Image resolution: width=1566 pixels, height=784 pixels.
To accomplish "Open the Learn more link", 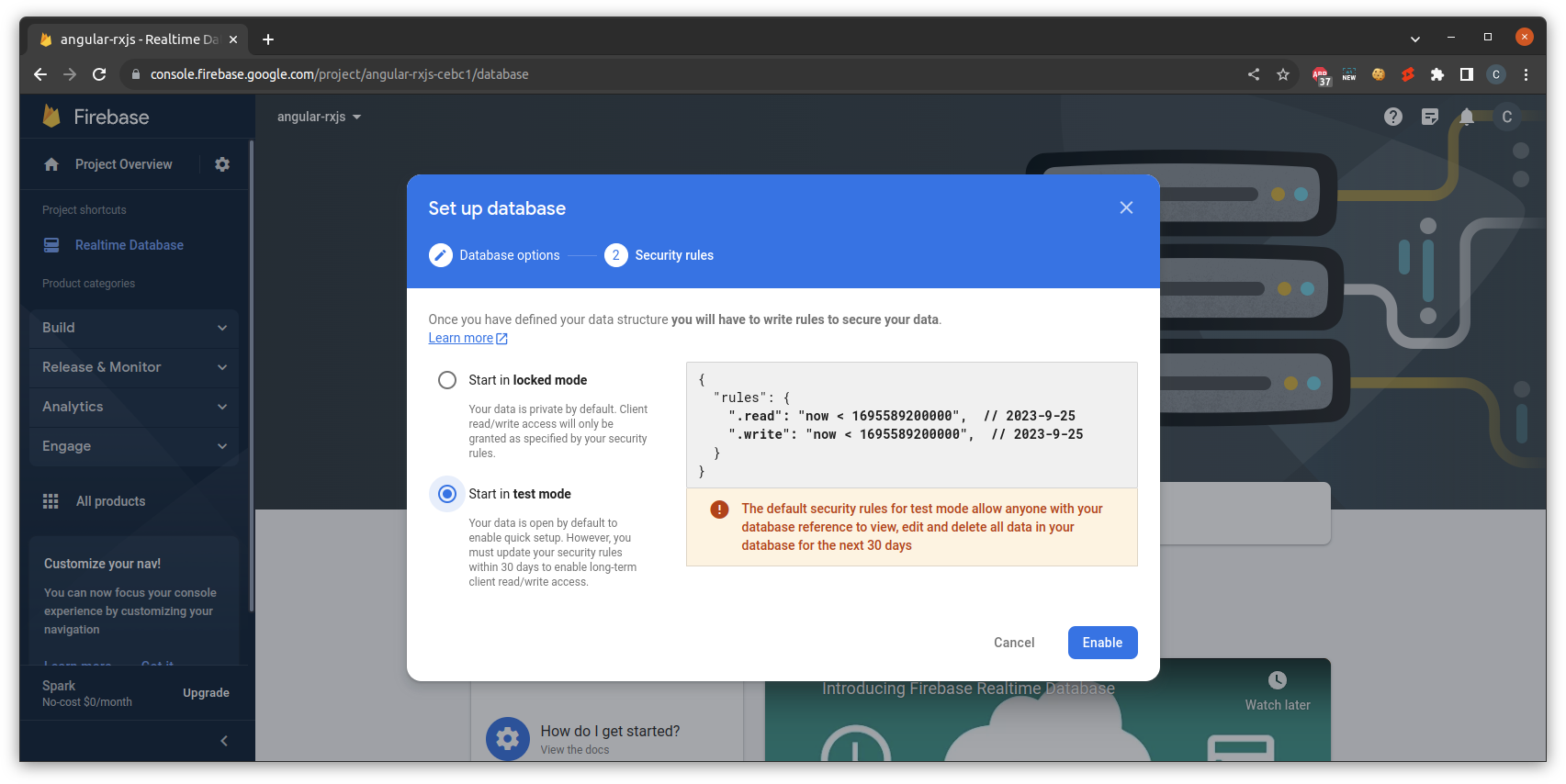I will pyautogui.click(x=468, y=338).
